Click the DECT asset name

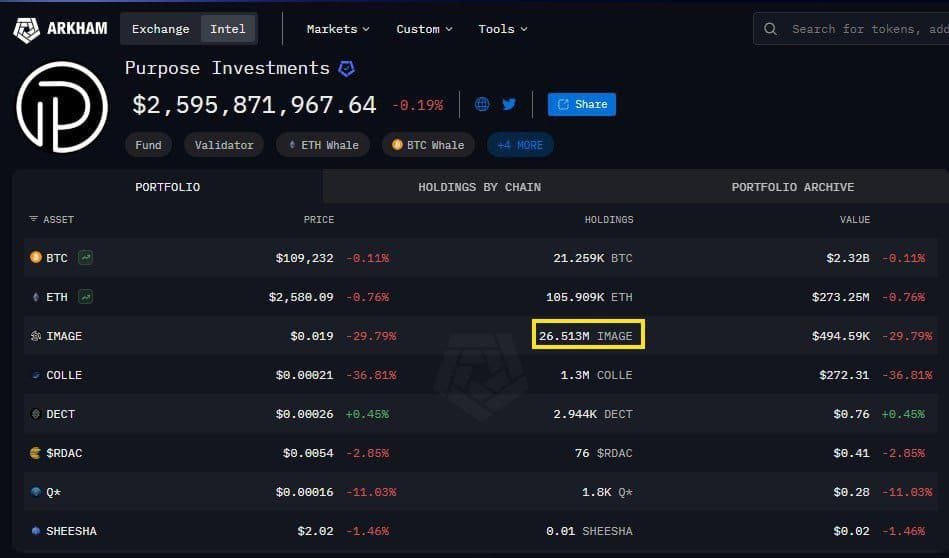(x=61, y=414)
